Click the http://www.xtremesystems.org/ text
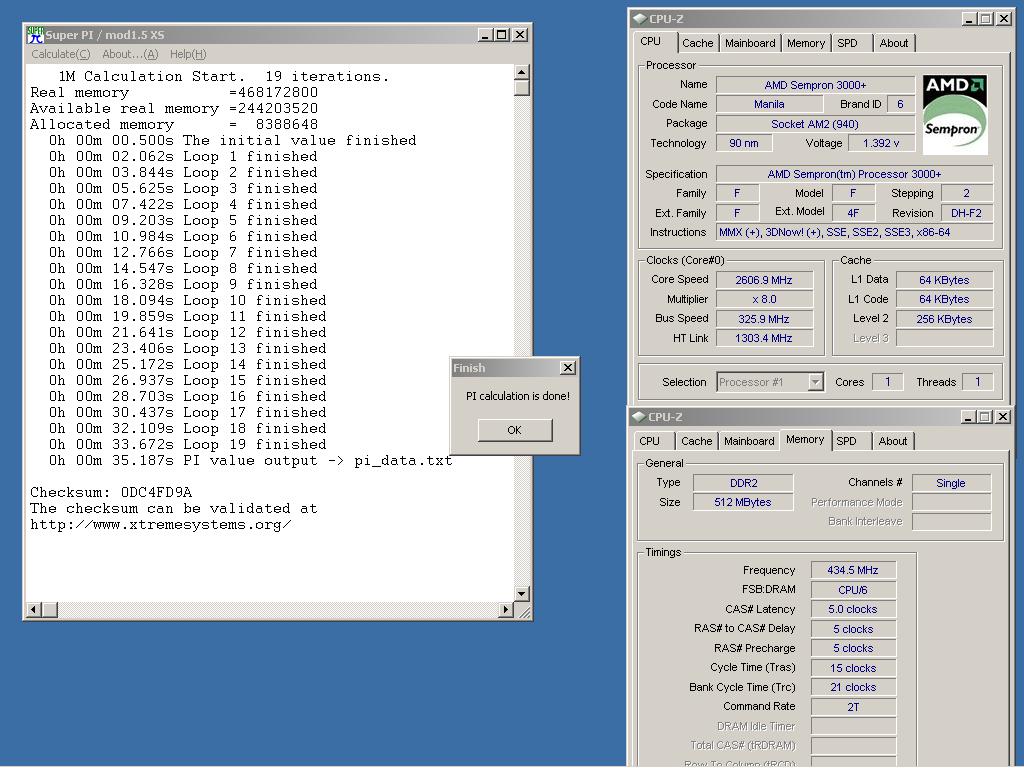This screenshot has width=1024, height=768. 161,524
